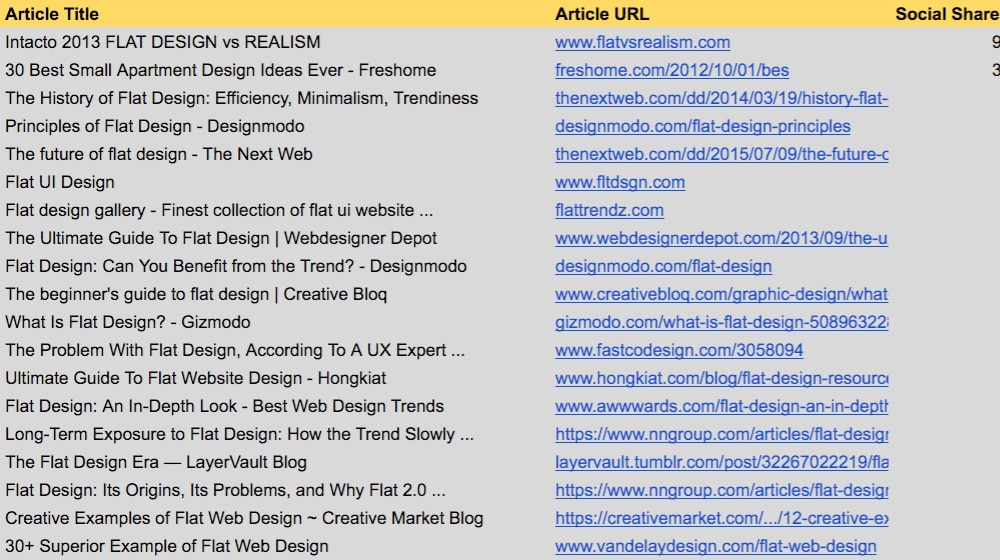Screen dimensions: 1000x560
Task: Select cell 'Intacto 2013 FLAT DESIGN vs REALISM'
Action: pyautogui.click(x=163, y=43)
